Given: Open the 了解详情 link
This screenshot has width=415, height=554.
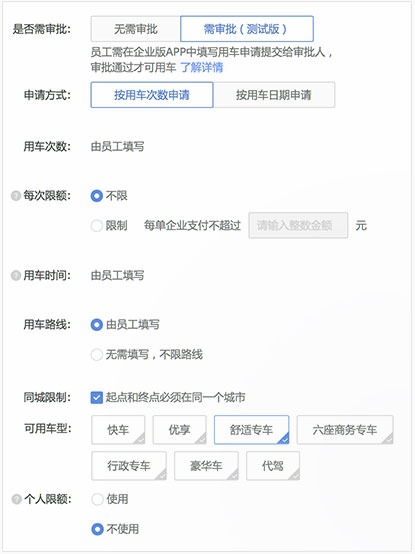Looking at the screenshot, I should coord(202,67).
